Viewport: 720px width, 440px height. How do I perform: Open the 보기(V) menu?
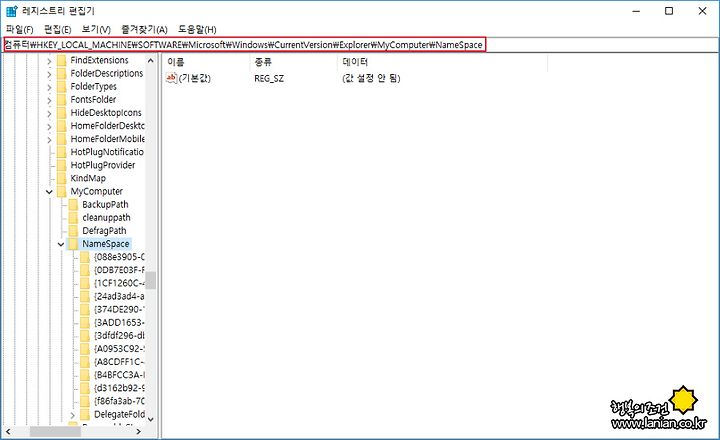point(96,29)
